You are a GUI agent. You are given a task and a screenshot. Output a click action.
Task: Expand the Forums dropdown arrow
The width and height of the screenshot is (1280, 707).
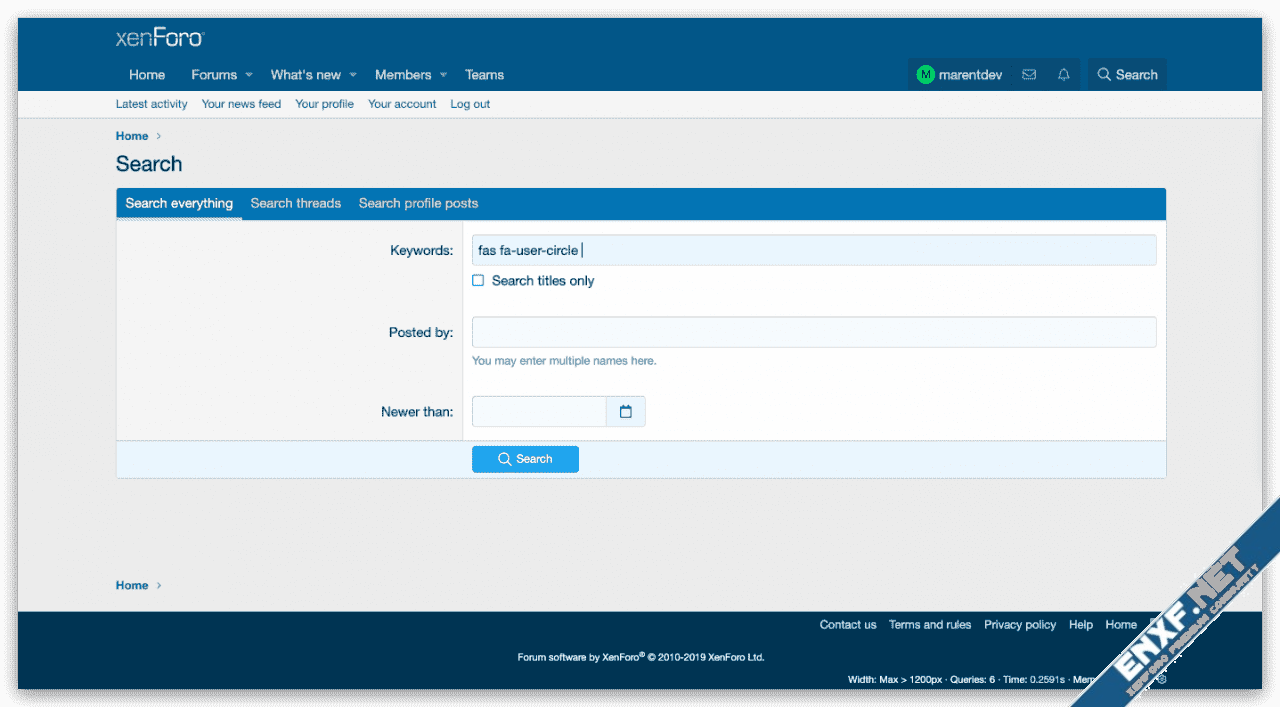tap(249, 75)
